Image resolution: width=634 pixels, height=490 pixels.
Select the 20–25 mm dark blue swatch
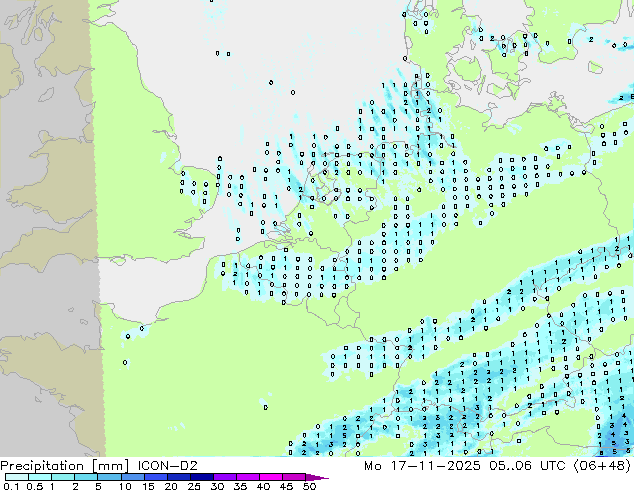[179, 477]
